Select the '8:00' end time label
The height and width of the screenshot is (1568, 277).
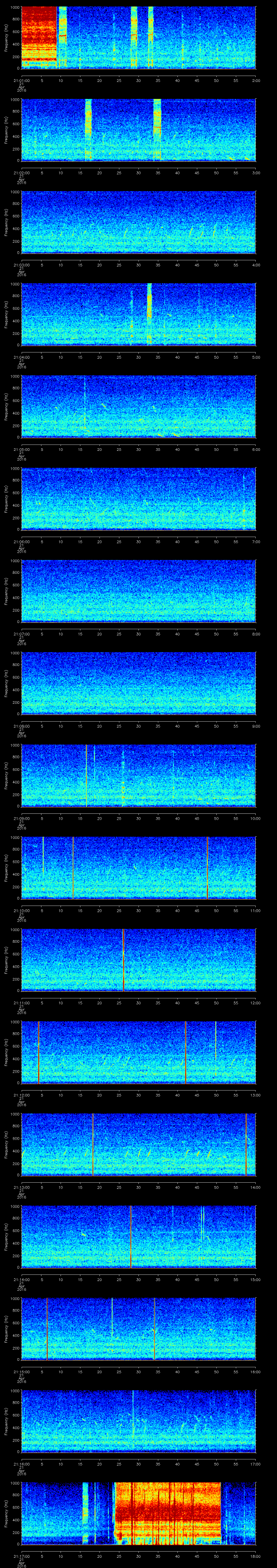[x=256, y=634]
